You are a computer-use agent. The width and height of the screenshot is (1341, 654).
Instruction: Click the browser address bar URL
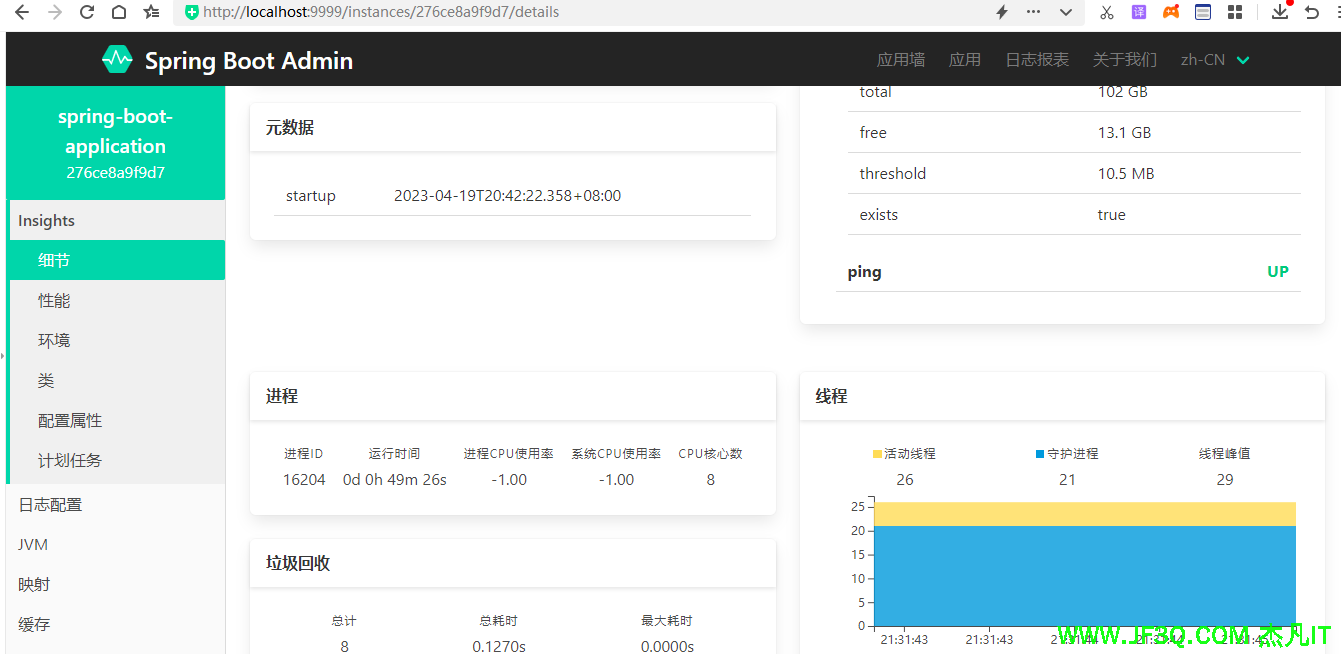click(x=380, y=12)
